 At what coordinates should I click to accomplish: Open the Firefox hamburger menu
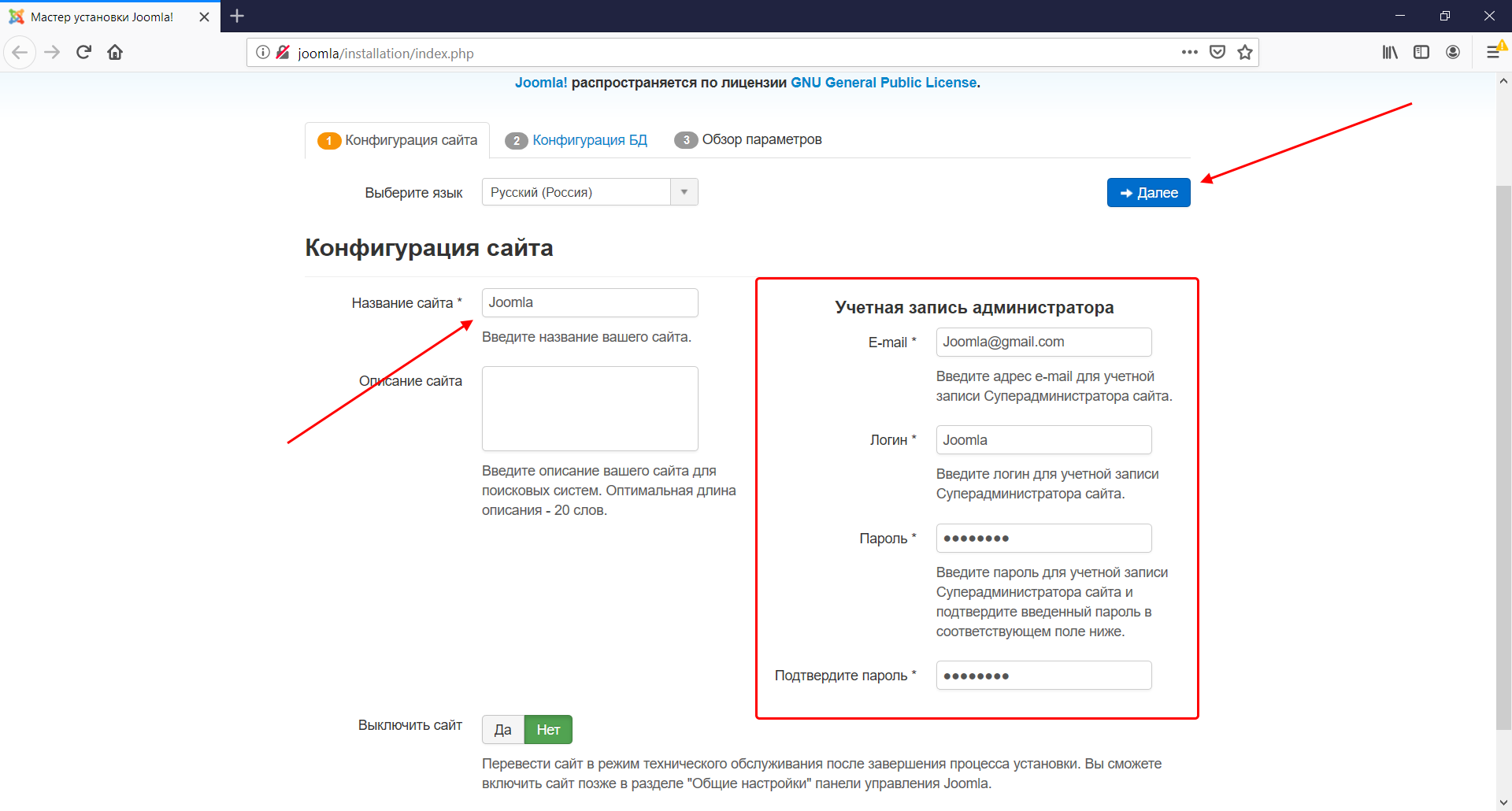click(x=1495, y=52)
